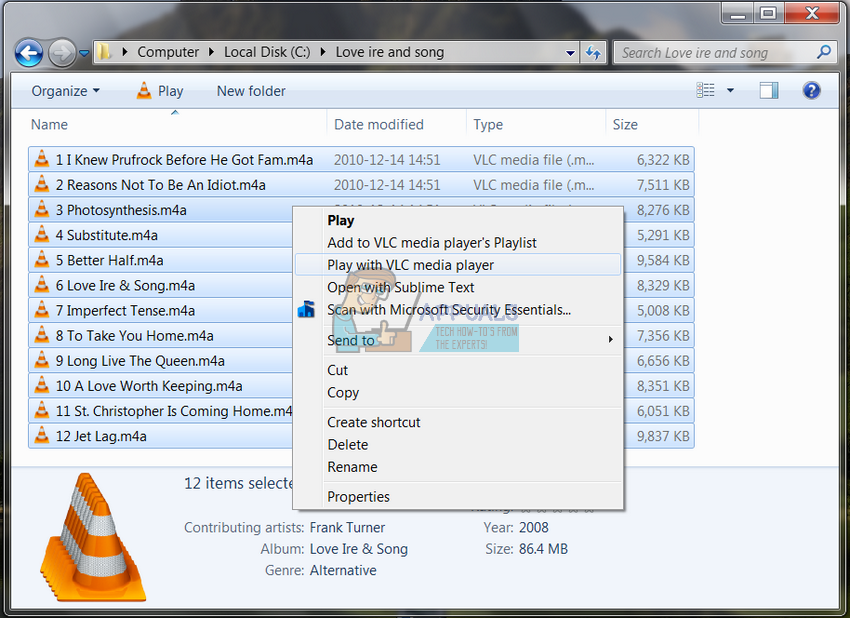Open the view options dropdown arrow
The image size is (850, 618).
click(x=730, y=91)
